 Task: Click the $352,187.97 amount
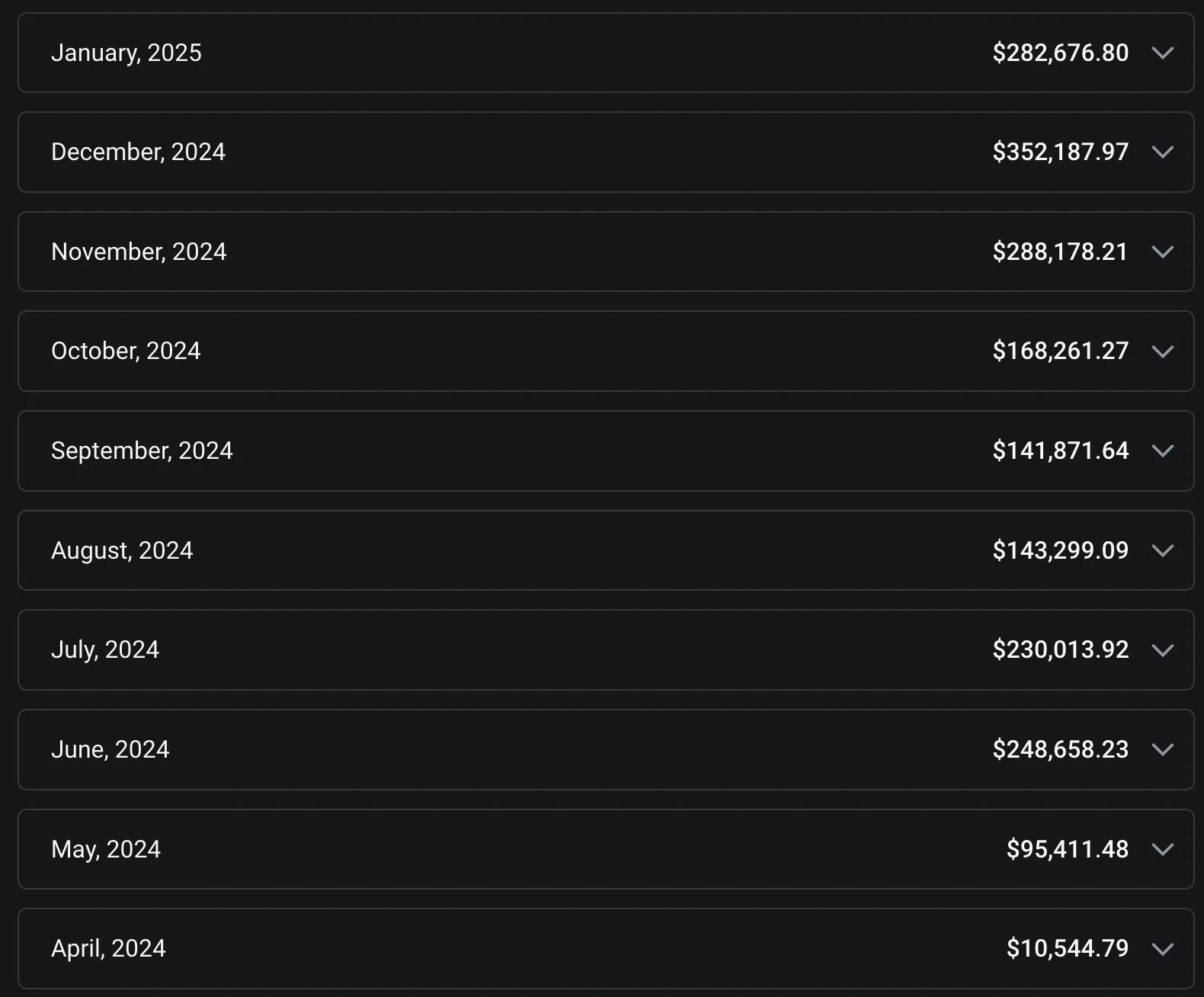pyautogui.click(x=1060, y=152)
